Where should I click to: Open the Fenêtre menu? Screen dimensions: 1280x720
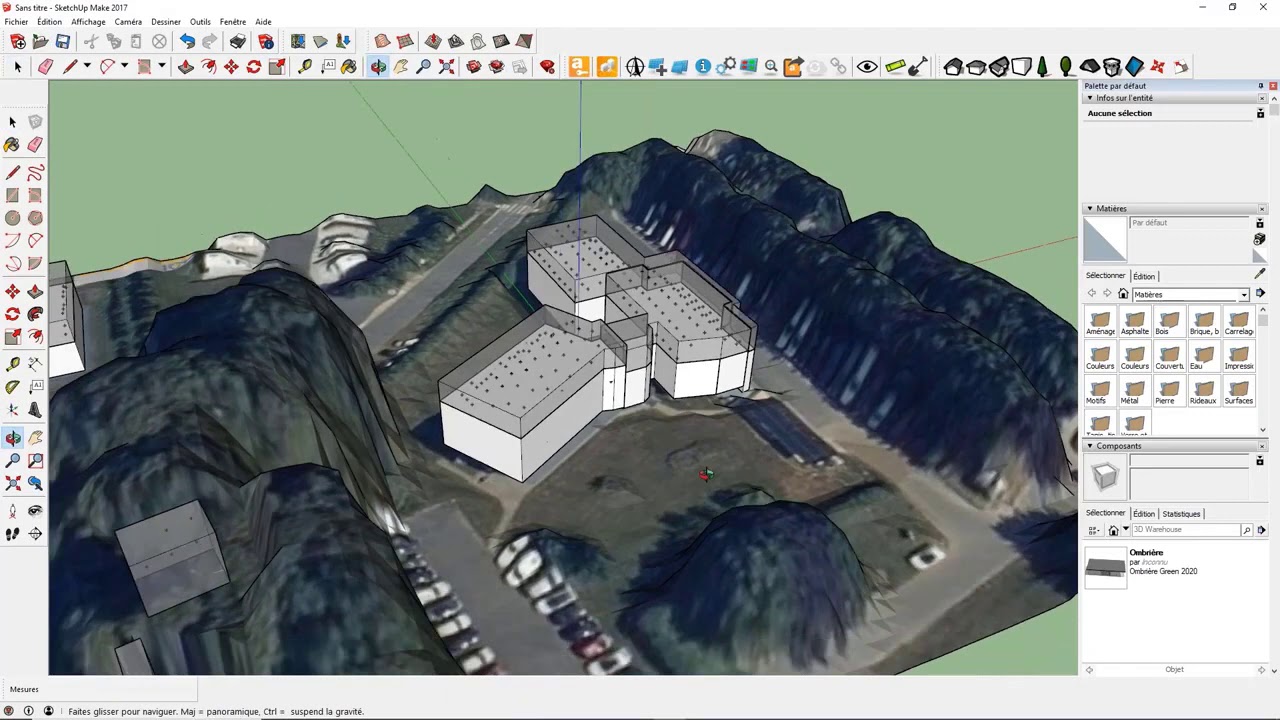pyautogui.click(x=233, y=22)
